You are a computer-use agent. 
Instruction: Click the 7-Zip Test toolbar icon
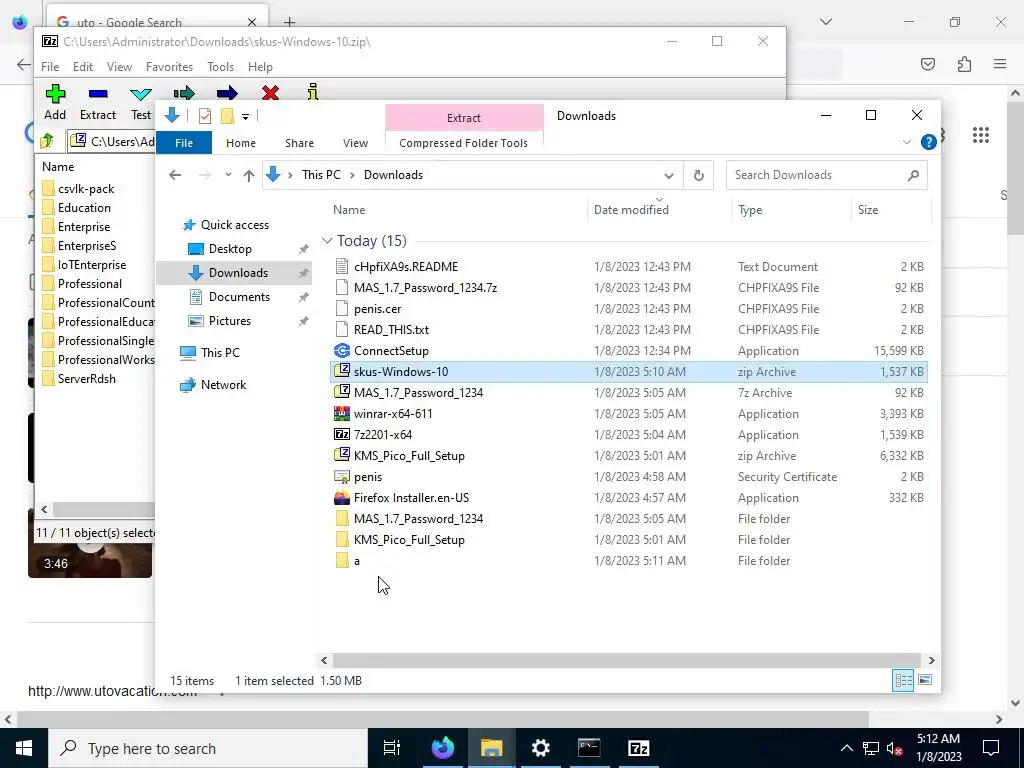point(140,95)
